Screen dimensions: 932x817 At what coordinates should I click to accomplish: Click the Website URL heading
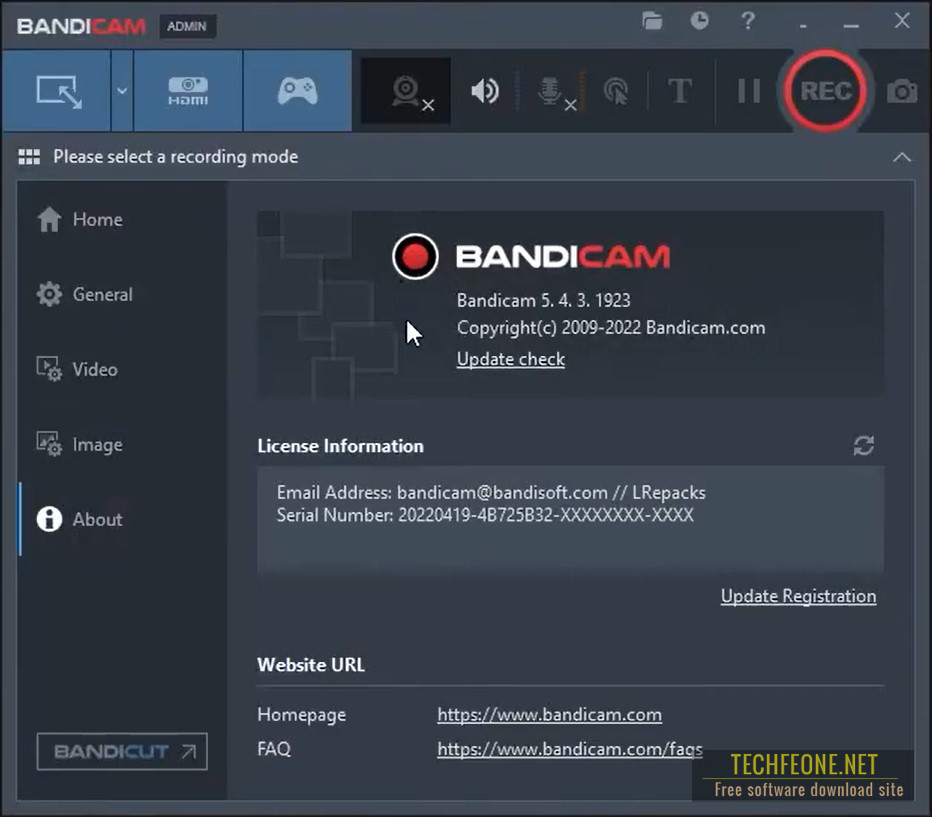tap(311, 664)
